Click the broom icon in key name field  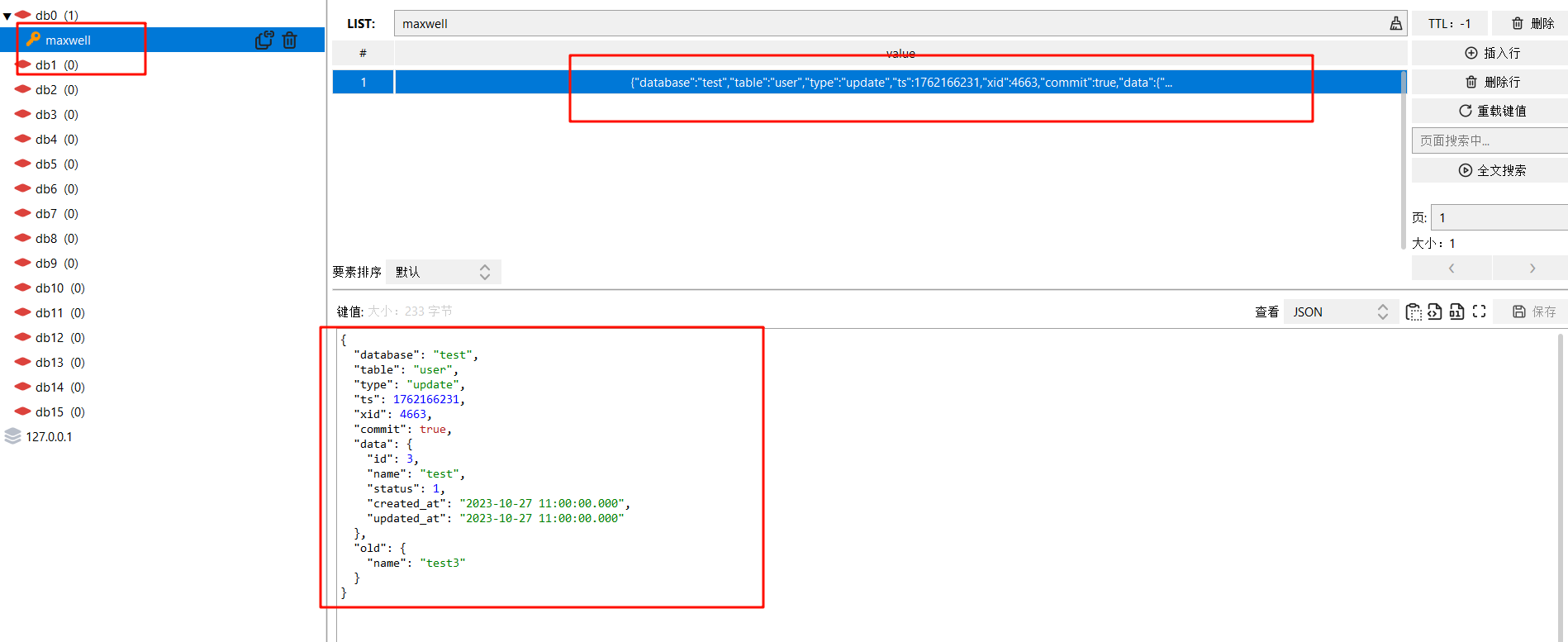click(1395, 23)
